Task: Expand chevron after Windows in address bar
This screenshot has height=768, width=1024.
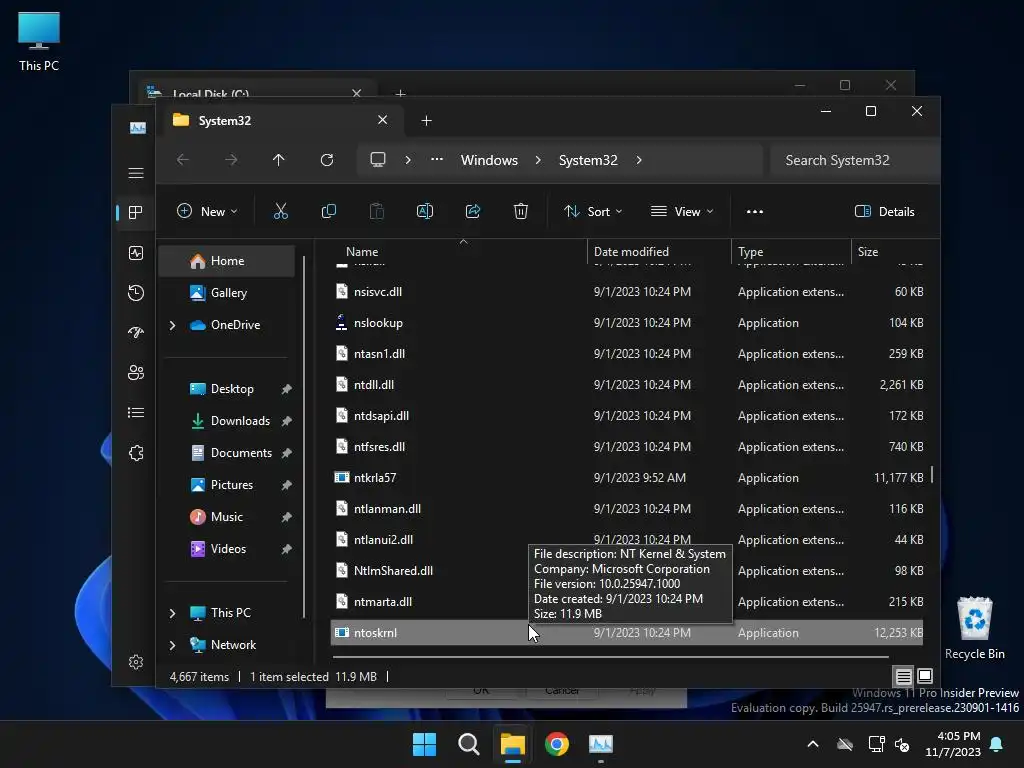Action: click(x=538, y=160)
